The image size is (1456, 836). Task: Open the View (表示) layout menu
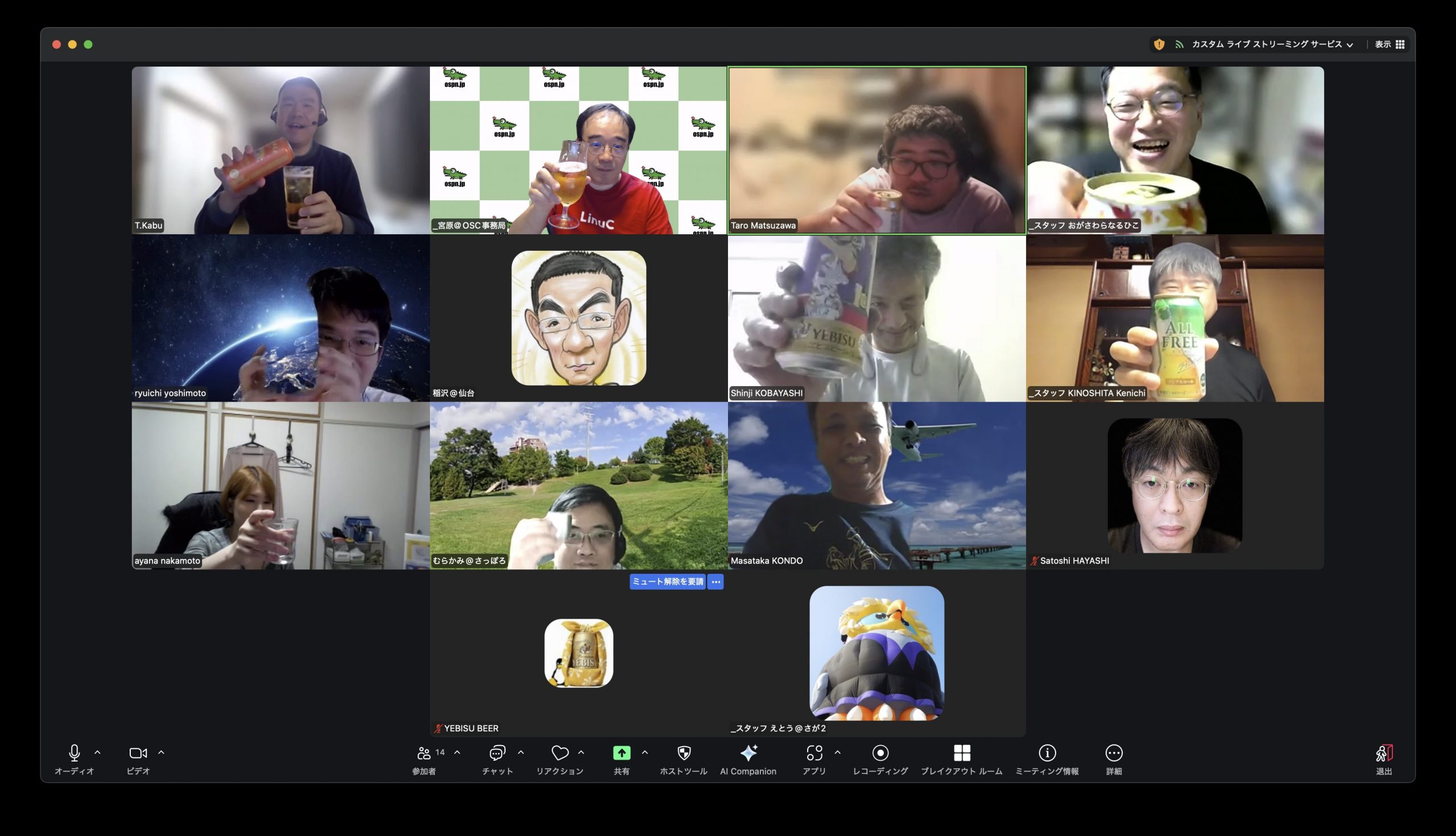click(x=1389, y=44)
